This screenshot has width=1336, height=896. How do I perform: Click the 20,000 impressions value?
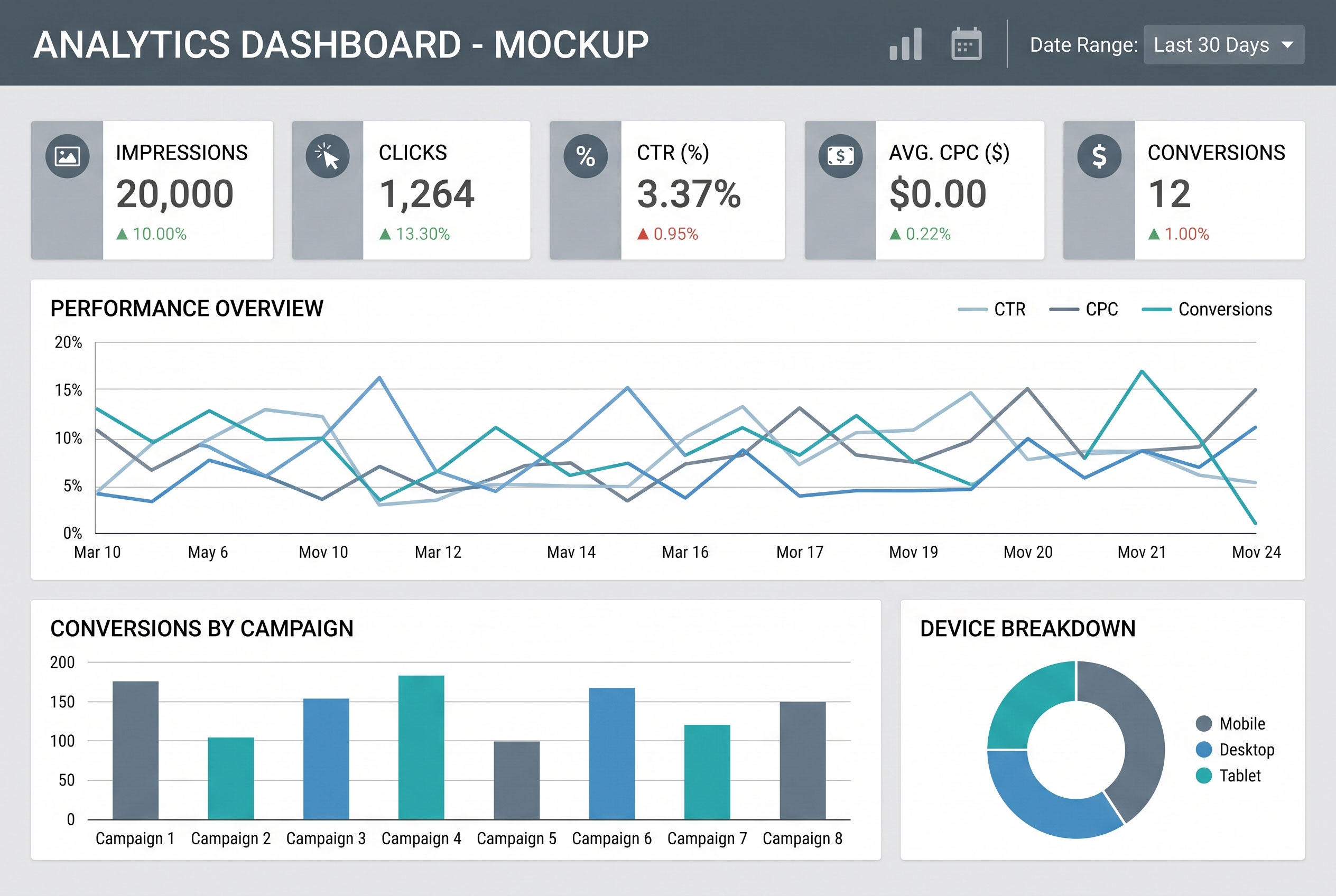[175, 194]
